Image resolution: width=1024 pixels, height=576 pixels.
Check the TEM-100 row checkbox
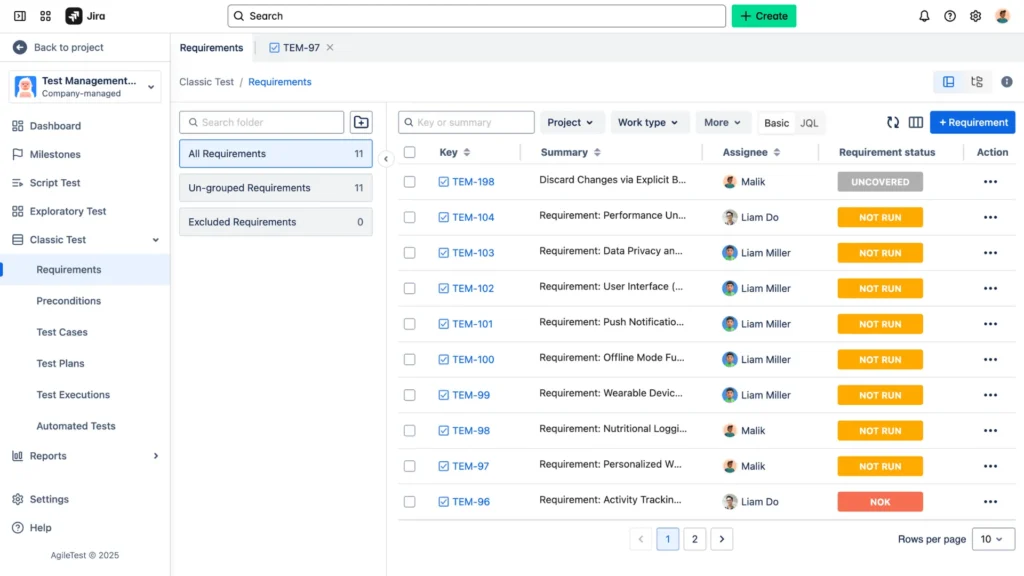point(409,359)
